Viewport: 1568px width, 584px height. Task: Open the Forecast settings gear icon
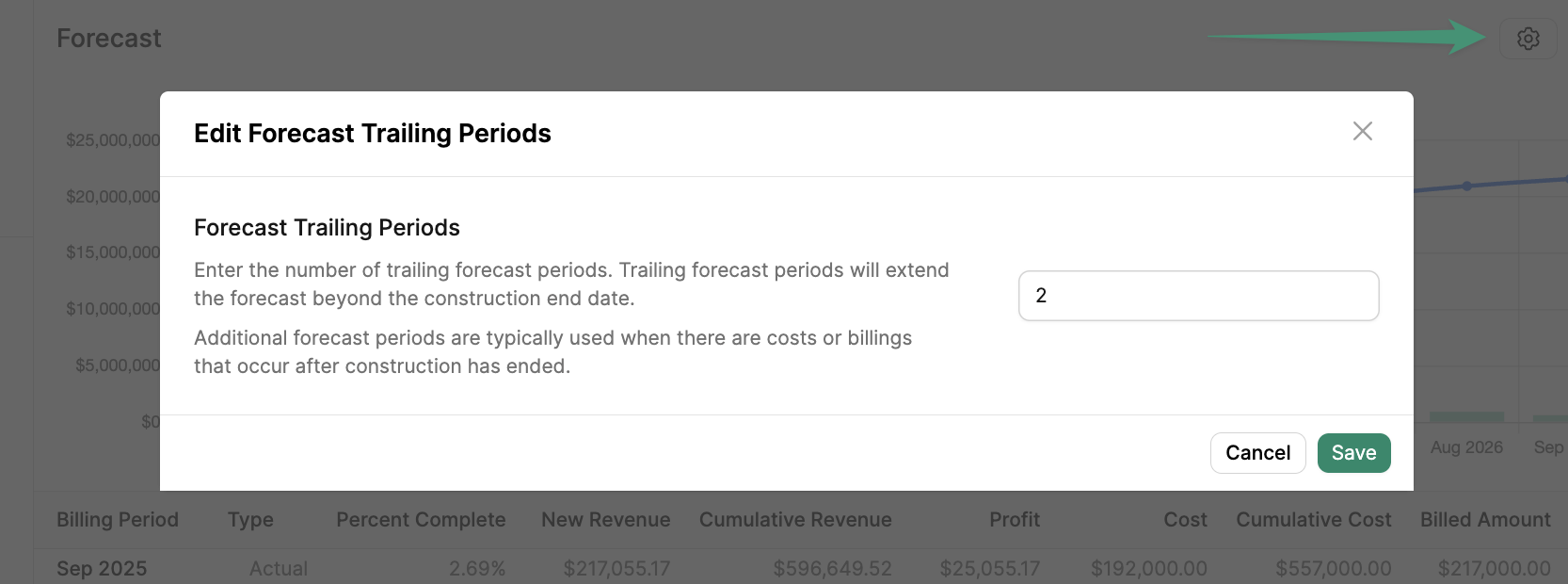tap(1528, 39)
